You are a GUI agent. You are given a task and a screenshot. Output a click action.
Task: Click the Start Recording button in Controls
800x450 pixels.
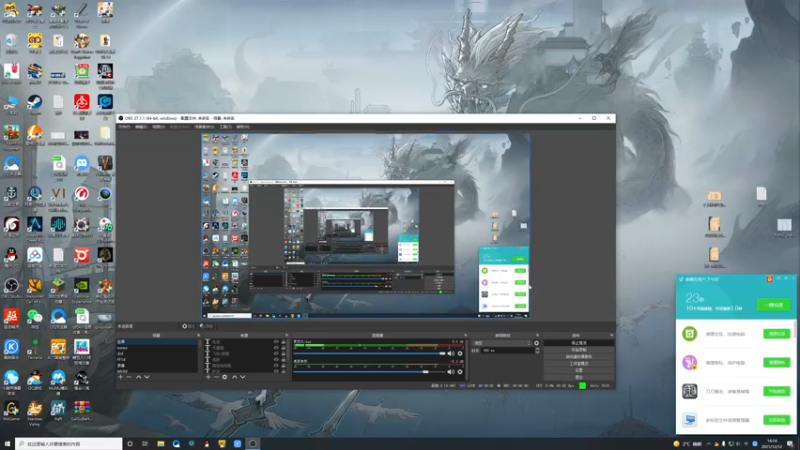coord(579,349)
